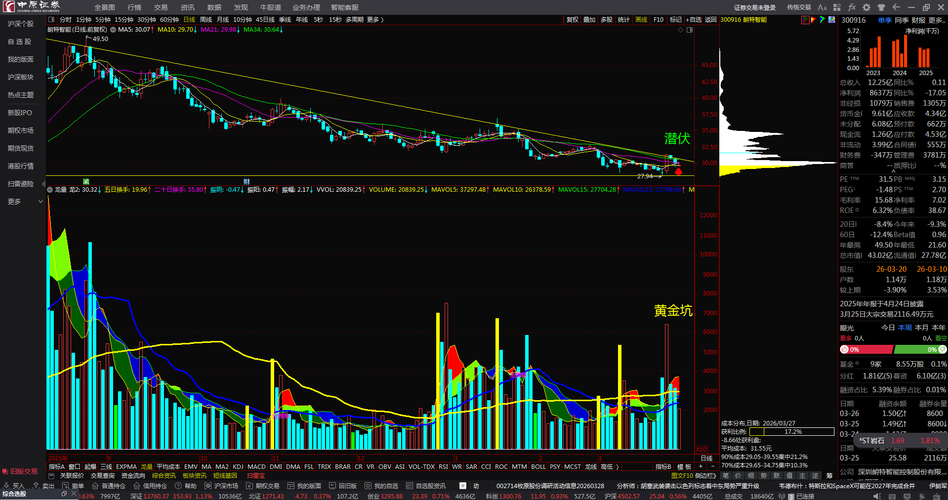Click the 期权交易 icon in bottom toolbar

(250, 486)
